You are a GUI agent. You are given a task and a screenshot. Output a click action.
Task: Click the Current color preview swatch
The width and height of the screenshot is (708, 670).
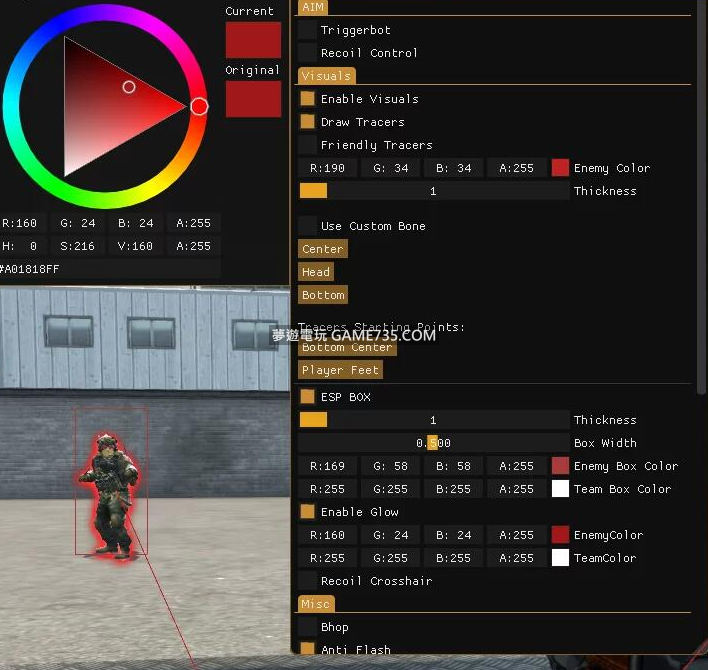tap(253, 41)
